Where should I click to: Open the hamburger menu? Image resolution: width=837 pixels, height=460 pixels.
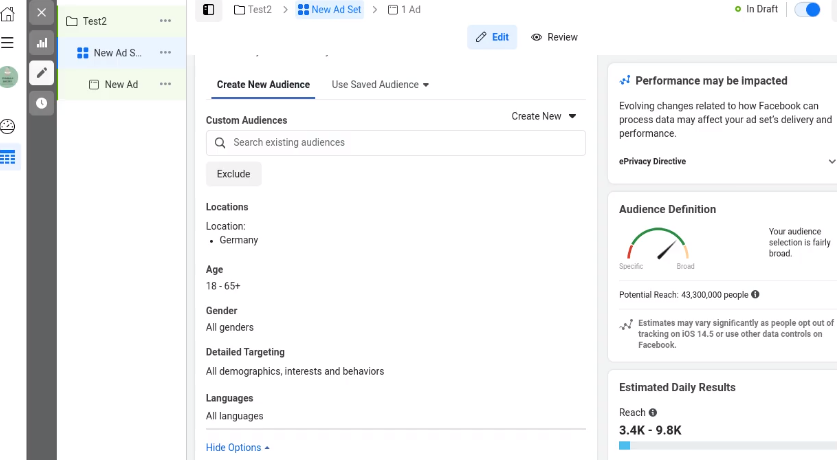point(8,43)
